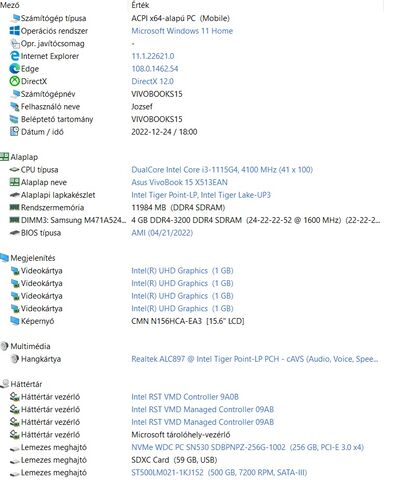
Task: Click the Képernyő monitor icon
Action: pyautogui.click(x=15, y=321)
